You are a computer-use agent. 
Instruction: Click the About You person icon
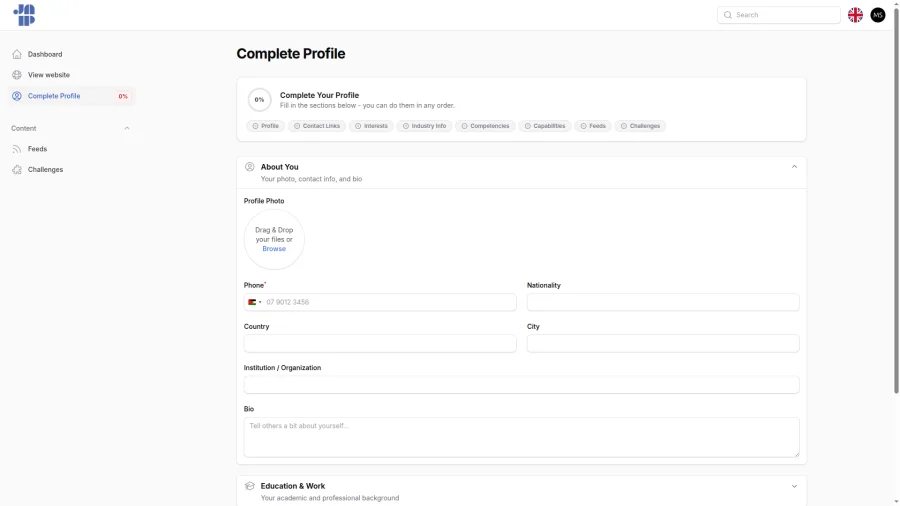click(250, 167)
